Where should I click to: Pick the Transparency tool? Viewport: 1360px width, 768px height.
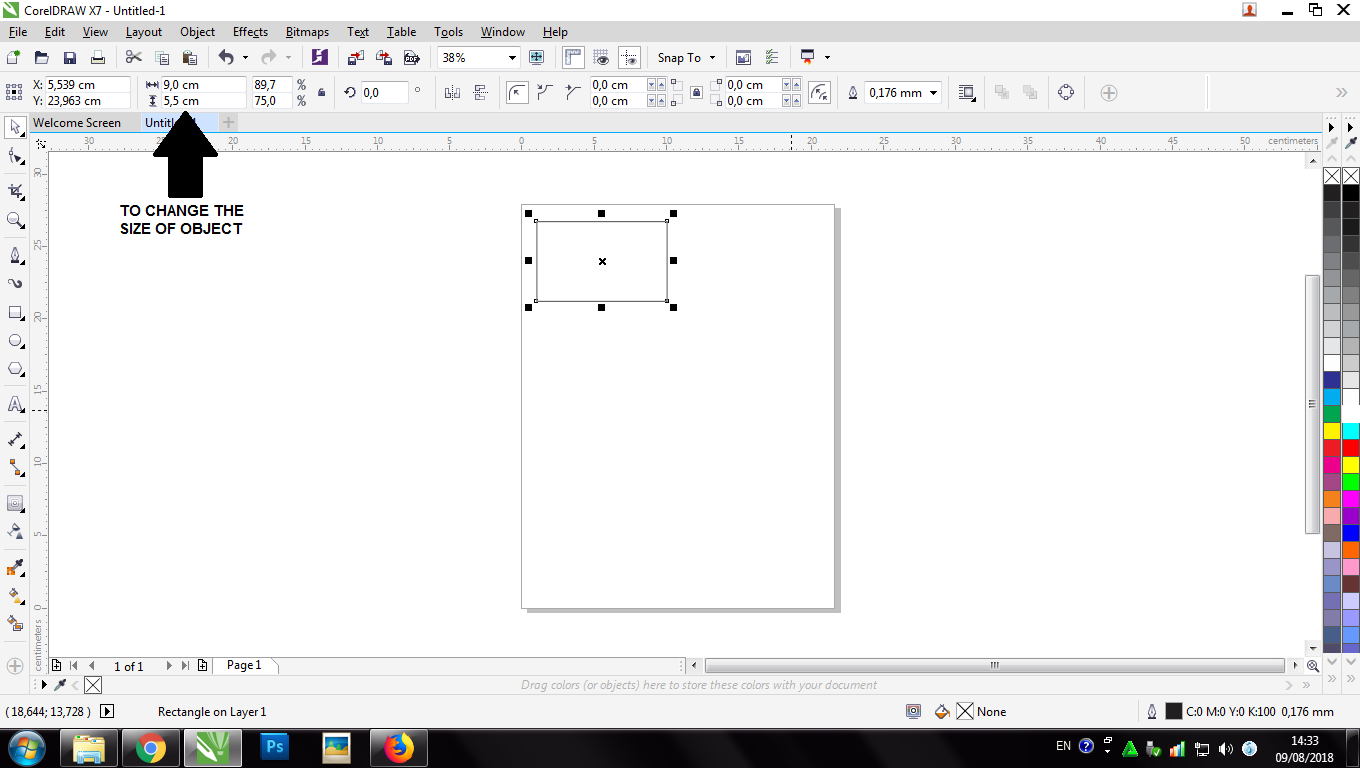pyautogui.click(x=15, y=531)
